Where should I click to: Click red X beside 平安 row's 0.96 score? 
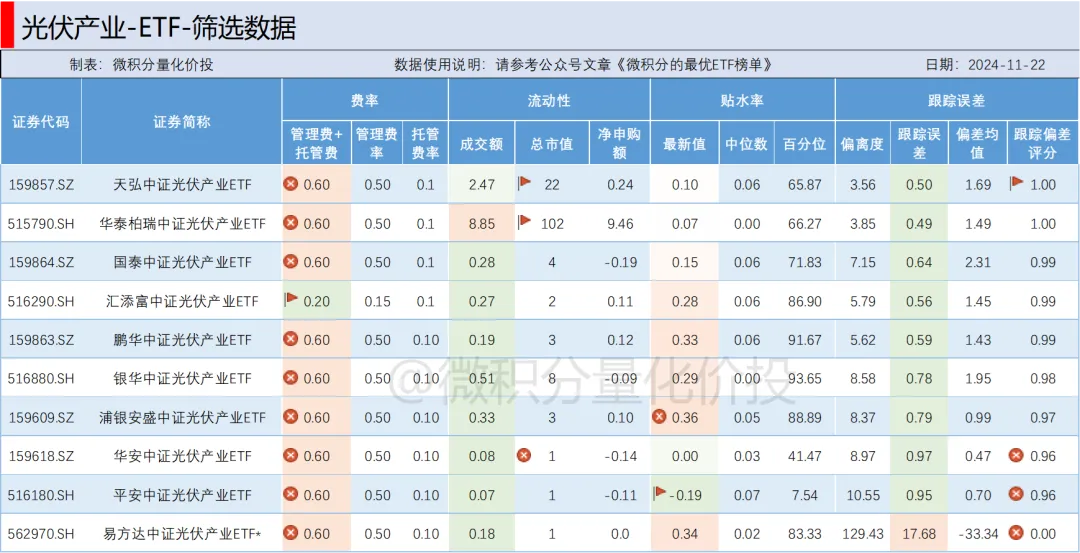point(1016,494)
